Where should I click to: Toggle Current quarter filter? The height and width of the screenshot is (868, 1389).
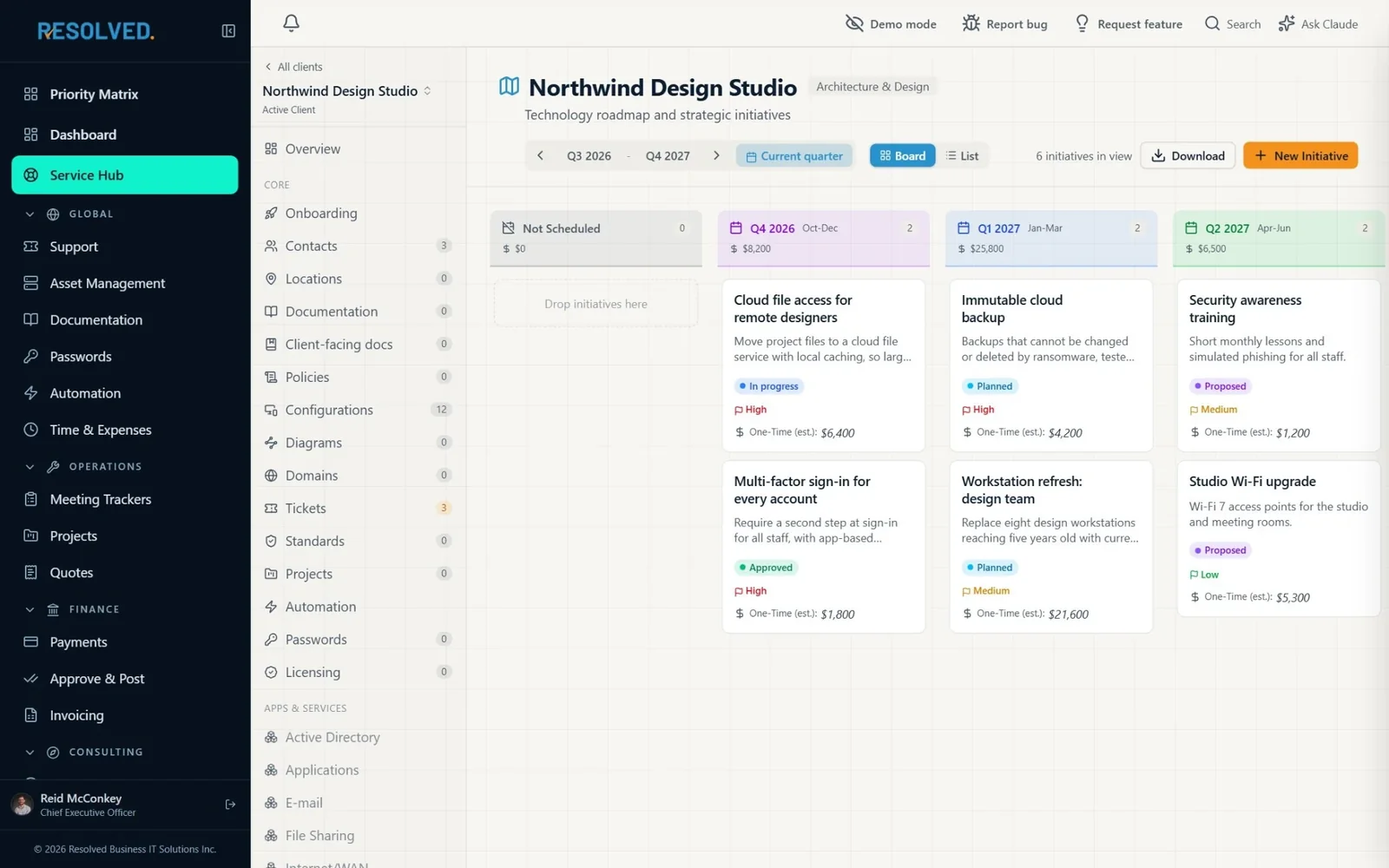(x=794, y=156)
